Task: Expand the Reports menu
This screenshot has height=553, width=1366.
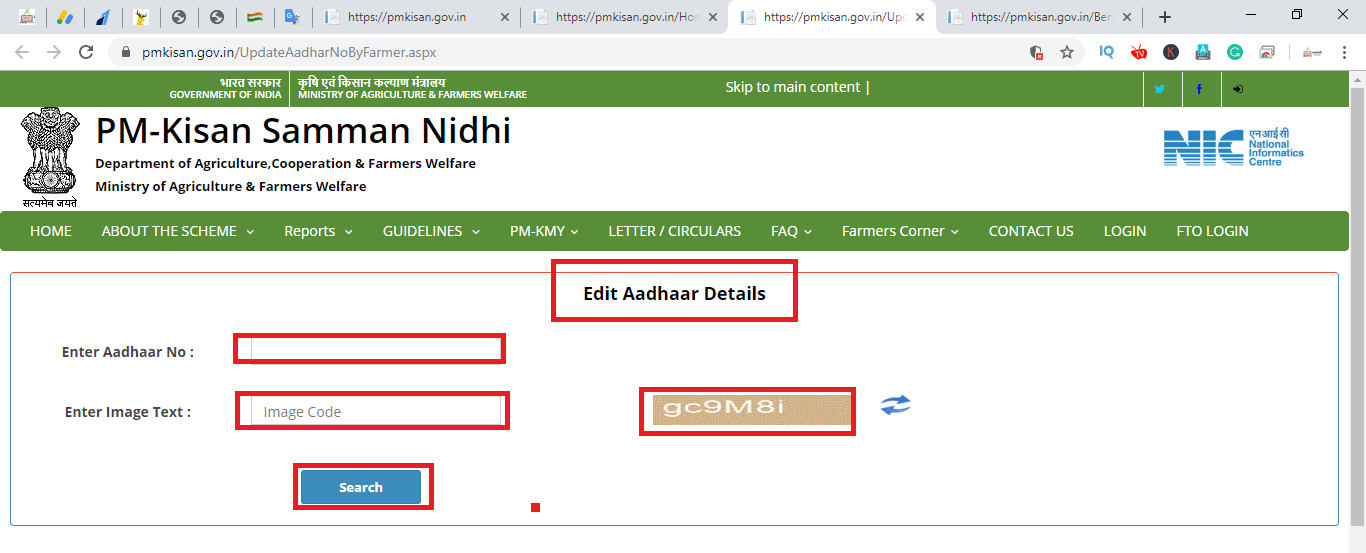Action: (318, 231)
